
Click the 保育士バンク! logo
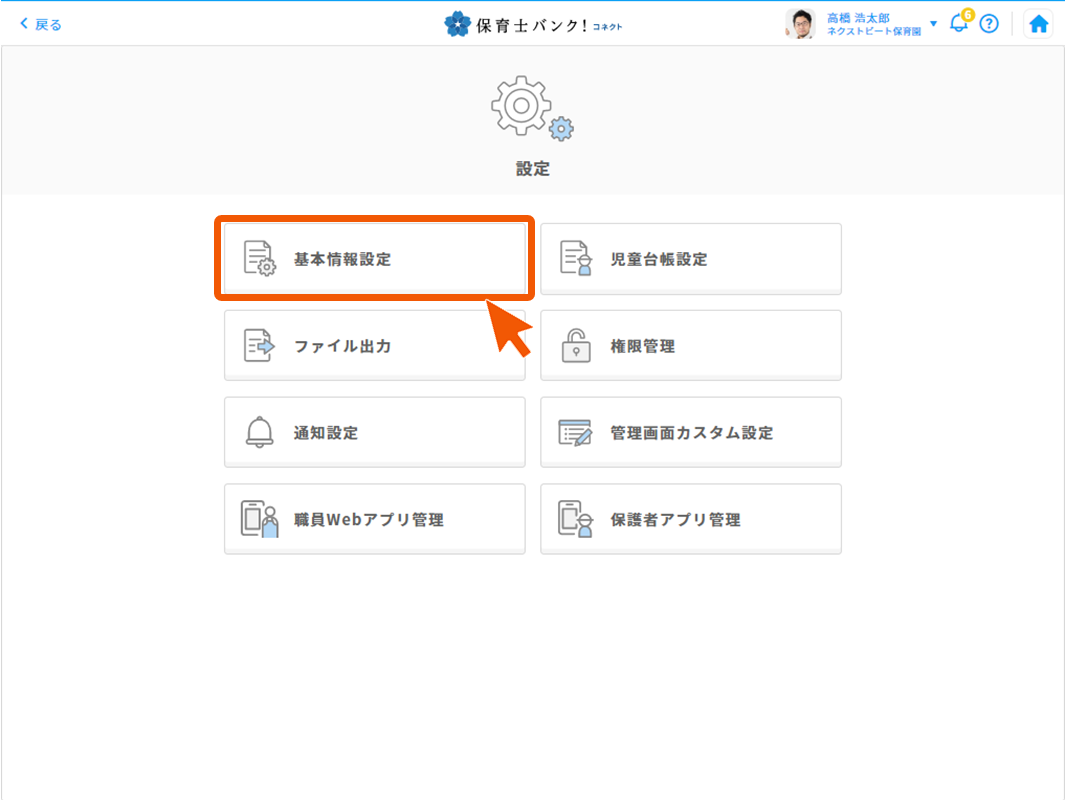point(533,24)
